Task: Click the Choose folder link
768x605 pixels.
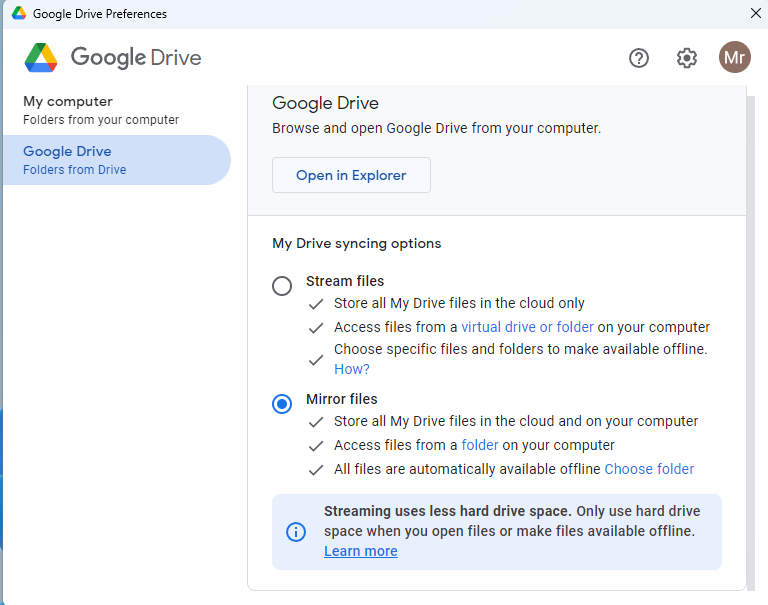Action: [649, 469]
